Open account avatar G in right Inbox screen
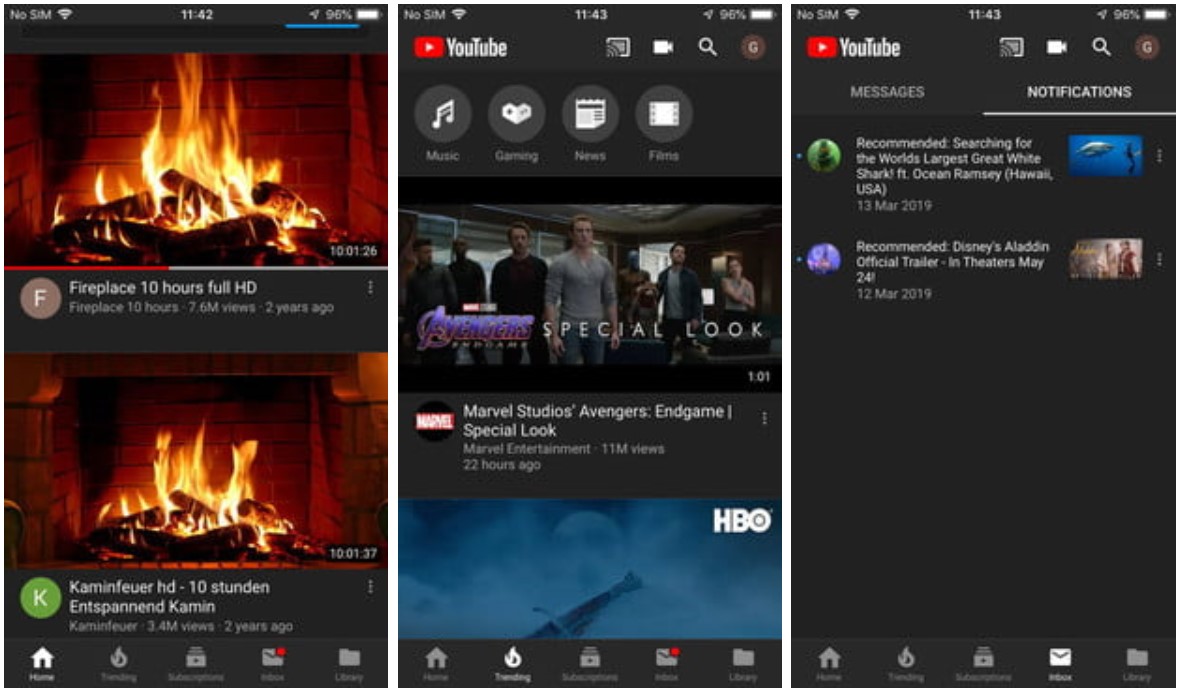Screen dimensions: 1177x690 point(1146,47)
